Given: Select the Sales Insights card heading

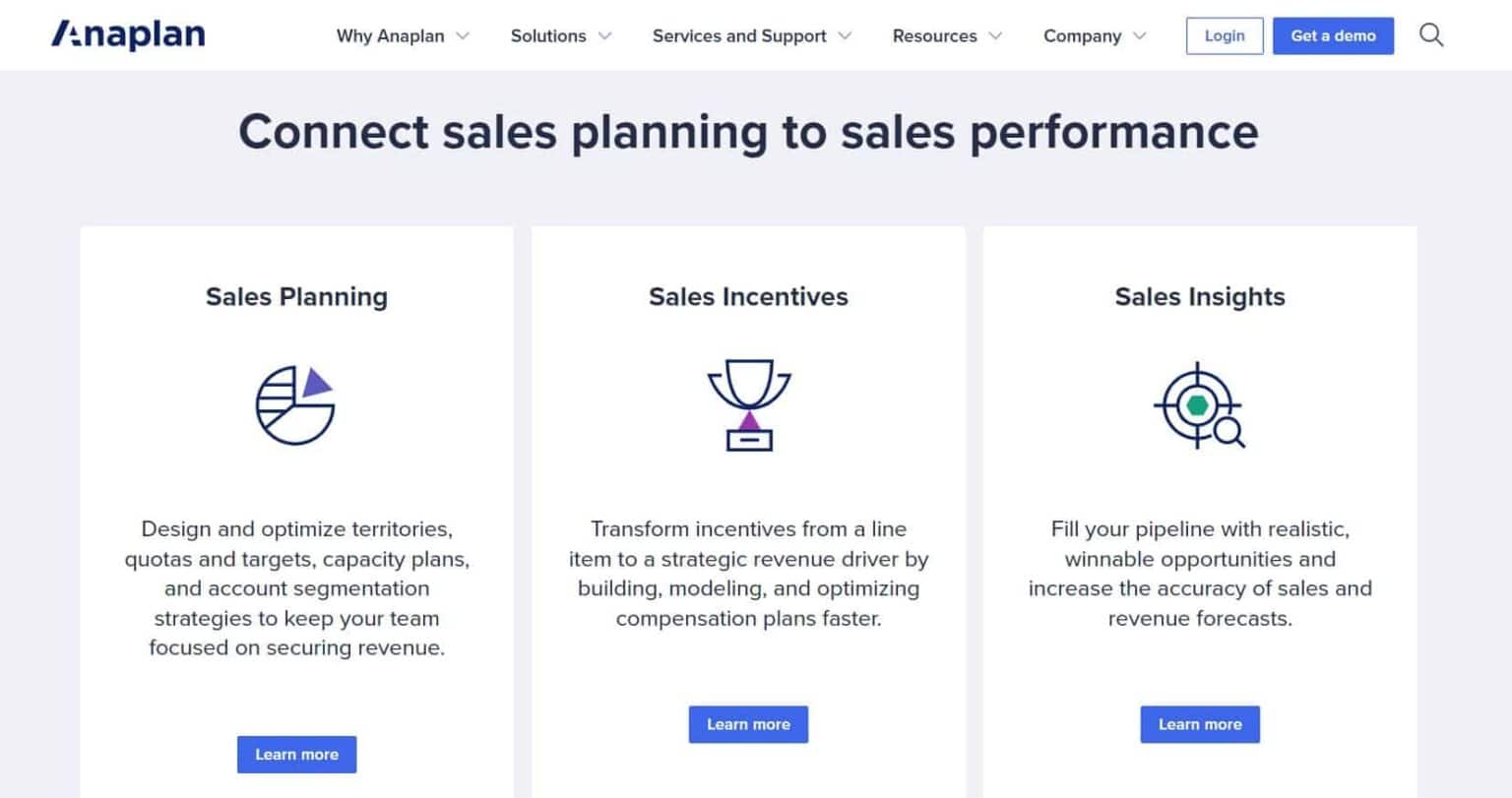Looking at the screenshot, I should (1199, 296).
